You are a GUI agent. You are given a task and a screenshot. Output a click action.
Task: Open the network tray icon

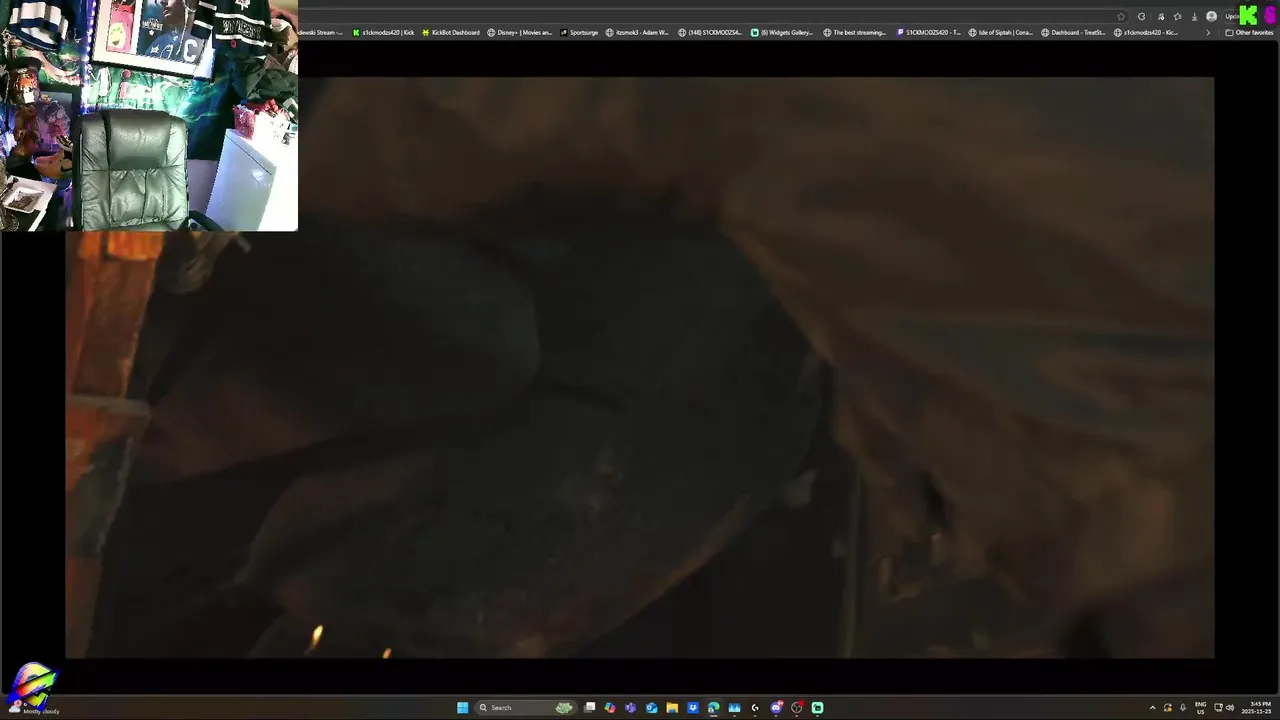pos(1218,708)
